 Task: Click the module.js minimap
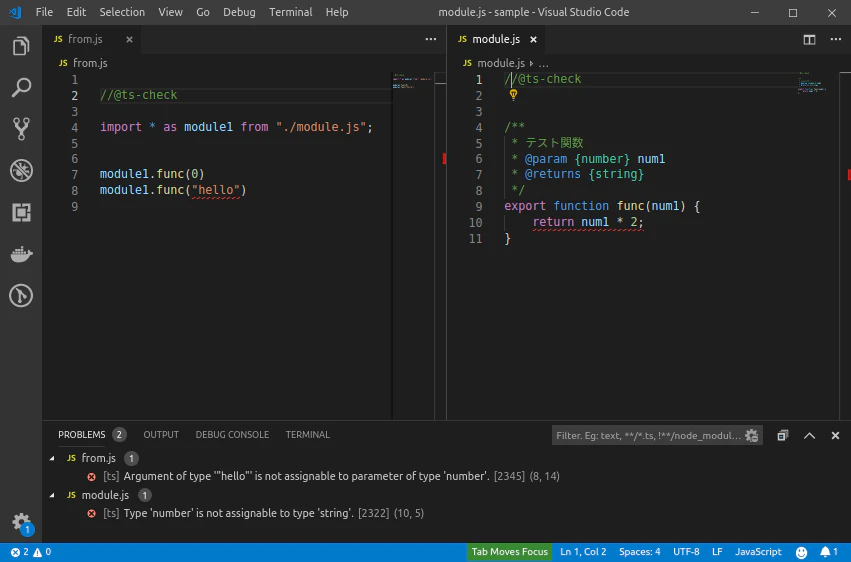tap(812, 82)
